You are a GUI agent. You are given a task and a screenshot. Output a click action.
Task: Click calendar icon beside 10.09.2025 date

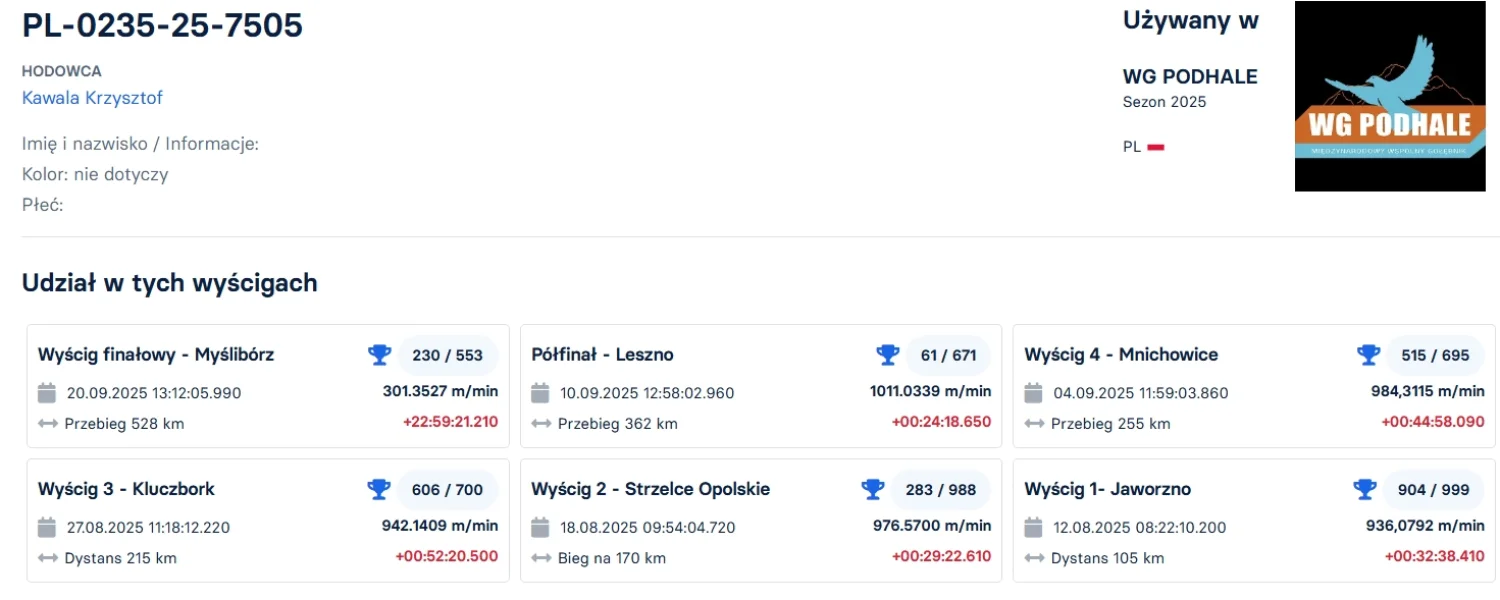click(540, 392)
